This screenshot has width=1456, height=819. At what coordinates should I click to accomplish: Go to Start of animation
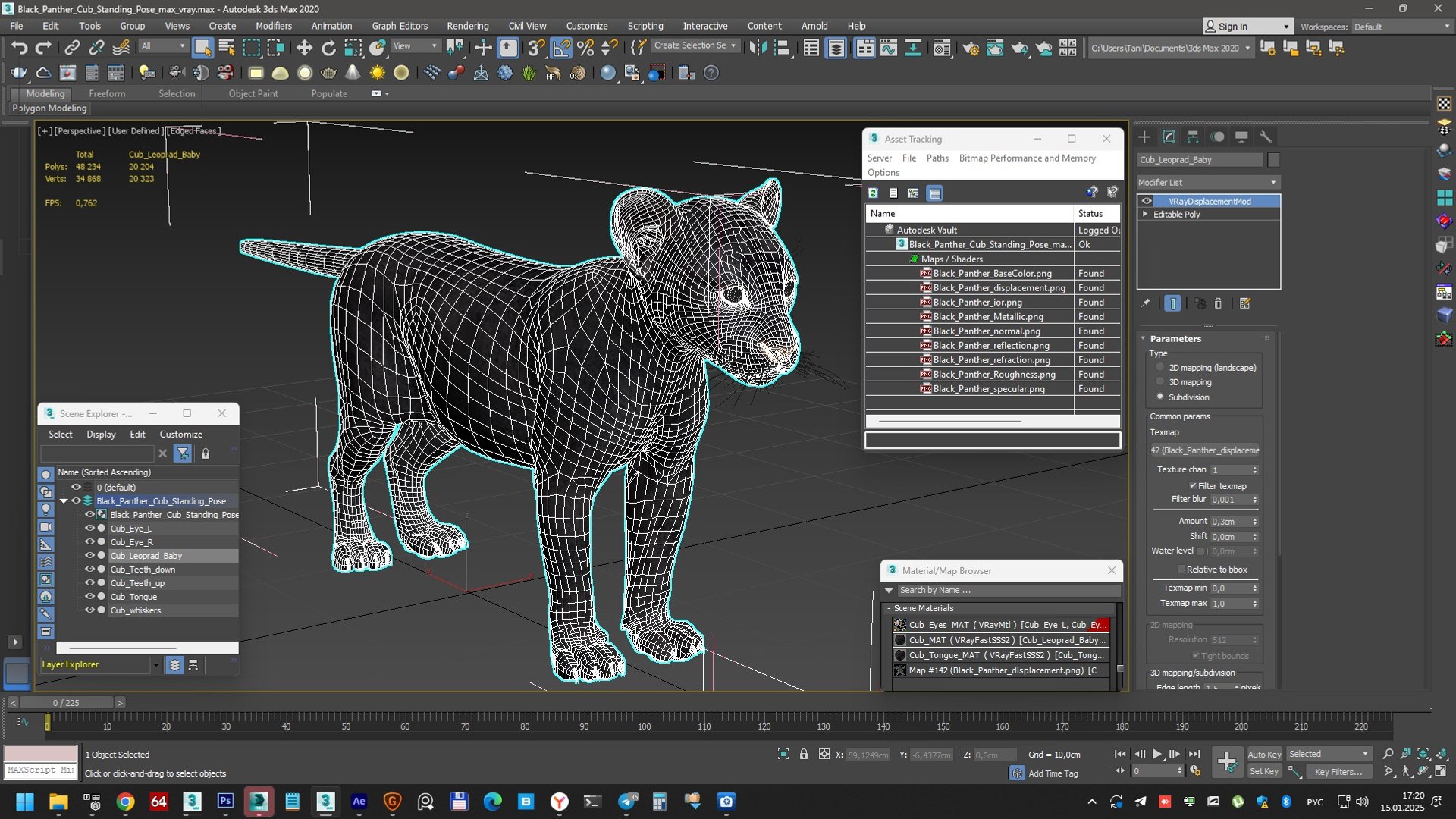[x=1120, y=754]
